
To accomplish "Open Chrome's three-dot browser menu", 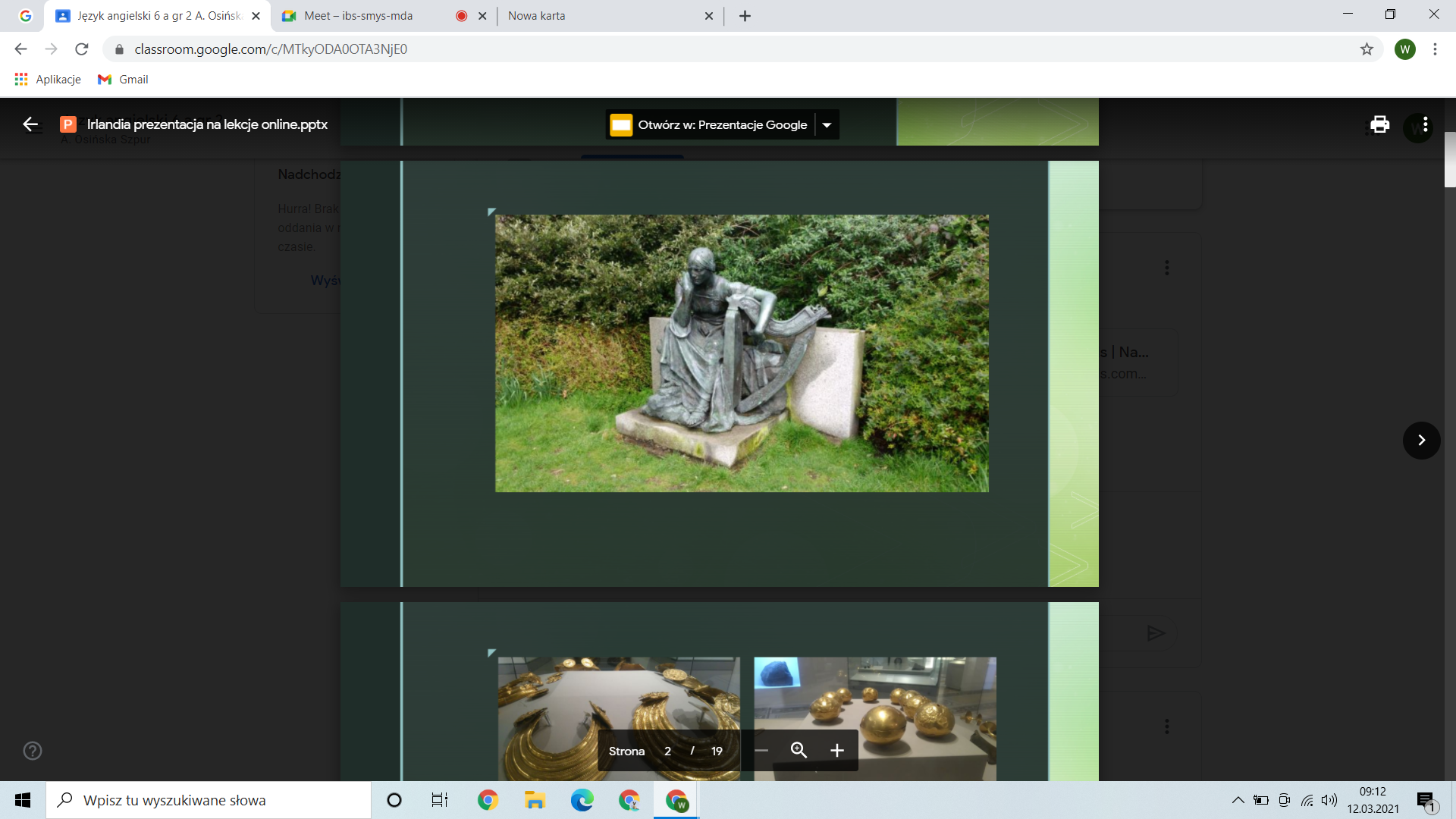I will (x=1435, y=49).
